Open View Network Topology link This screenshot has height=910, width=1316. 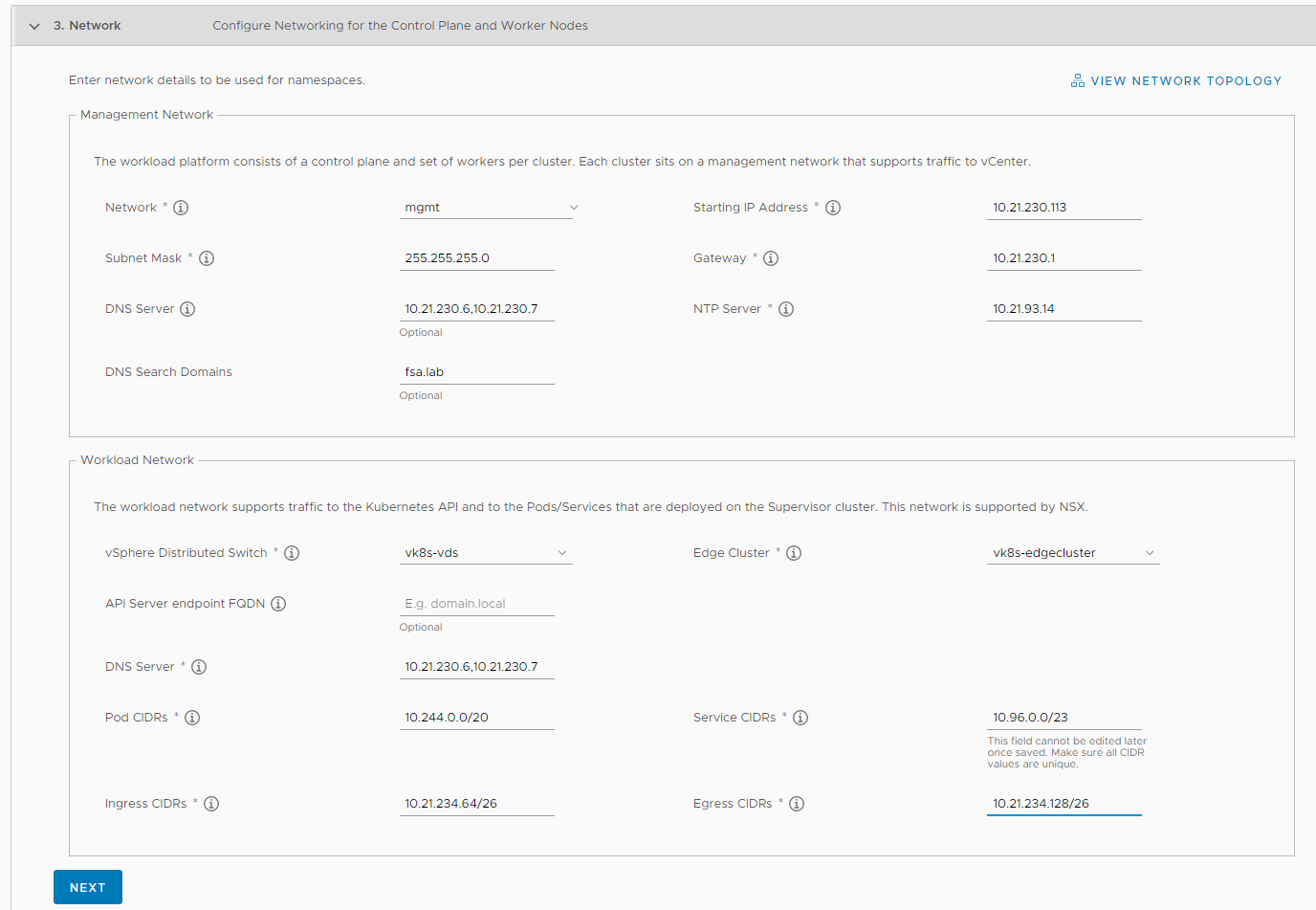(x=1176, y=81)
